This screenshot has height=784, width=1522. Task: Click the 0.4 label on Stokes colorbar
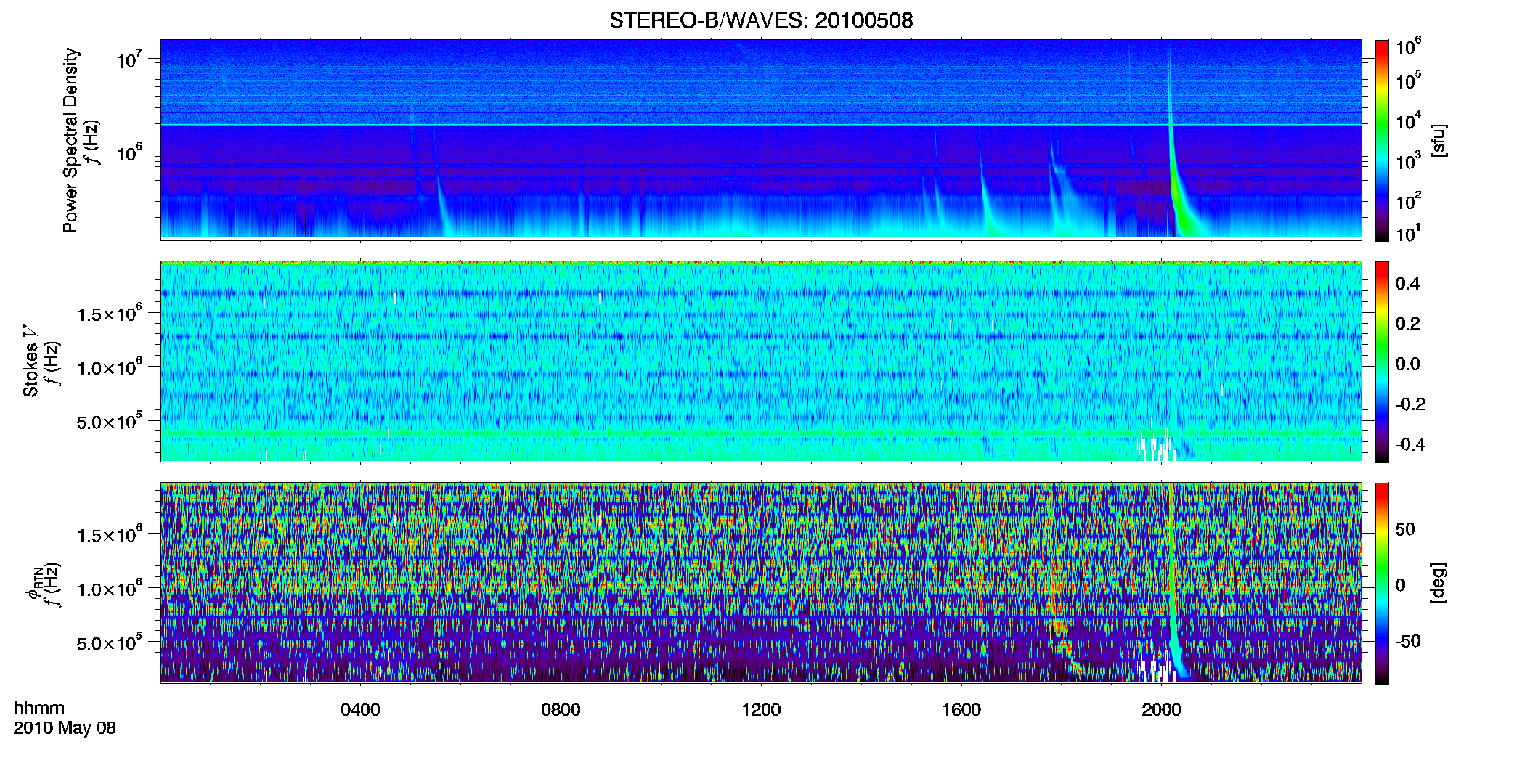(x=1407, y=283)
